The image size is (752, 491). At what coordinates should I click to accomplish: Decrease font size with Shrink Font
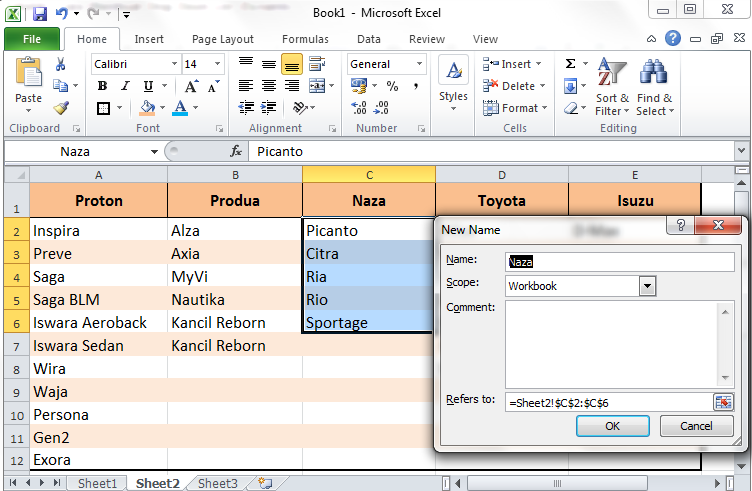(213, 86)
